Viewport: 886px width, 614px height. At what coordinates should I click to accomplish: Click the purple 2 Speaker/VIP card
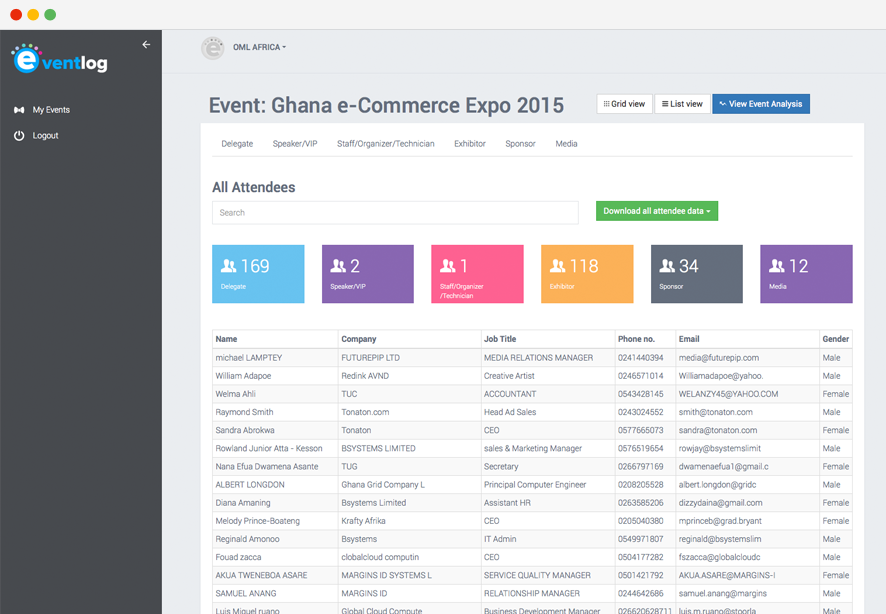tap(368, 274)
